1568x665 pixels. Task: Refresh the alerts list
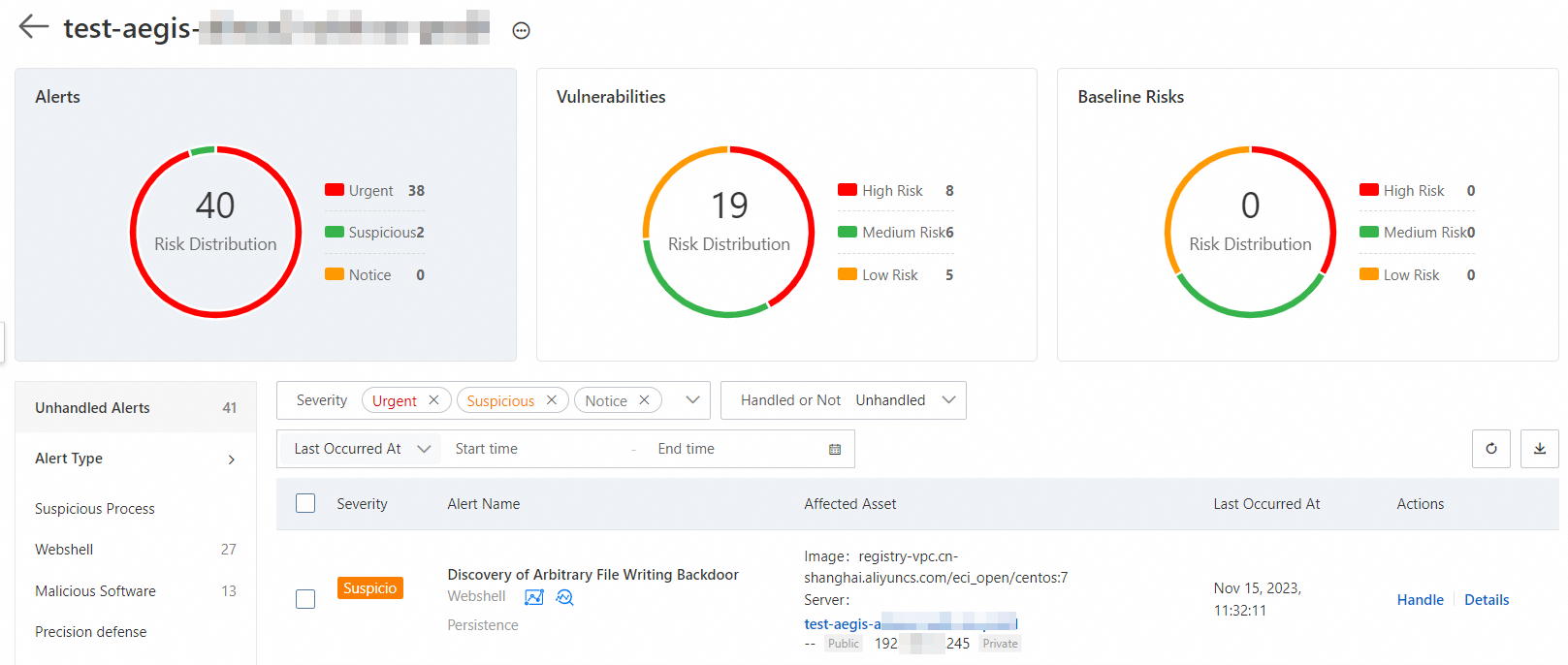point(1491,449)
